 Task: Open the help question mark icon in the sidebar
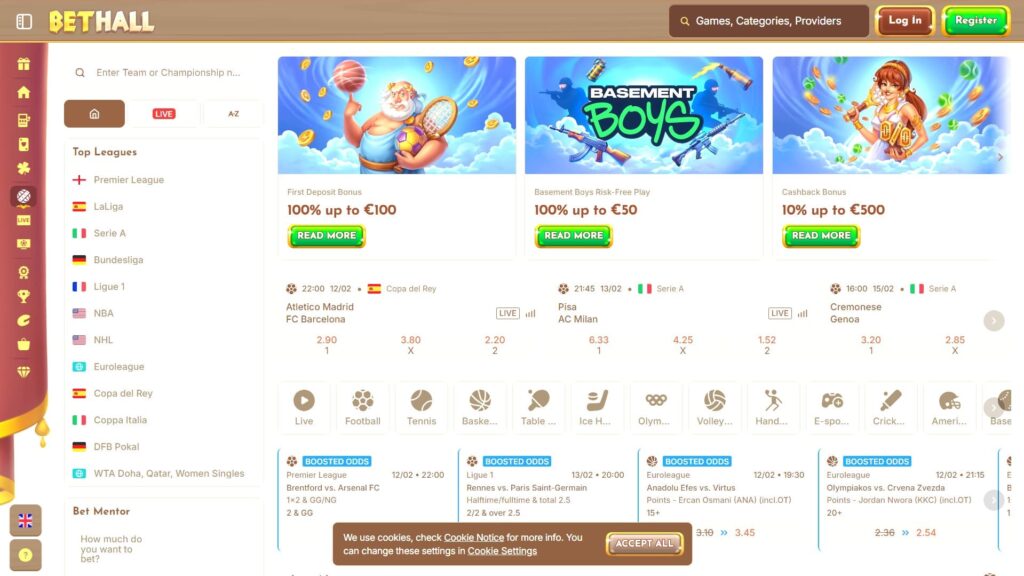(25, 555)
